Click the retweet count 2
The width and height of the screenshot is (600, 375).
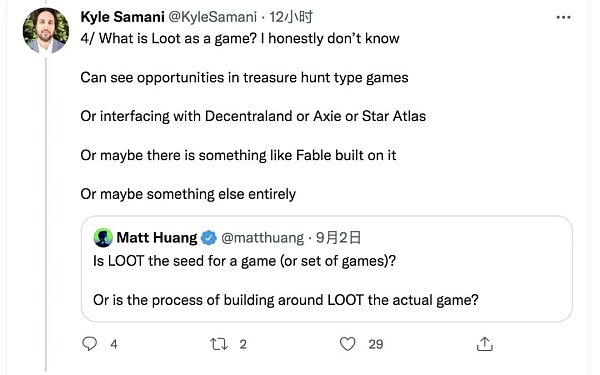coord(243,344)
